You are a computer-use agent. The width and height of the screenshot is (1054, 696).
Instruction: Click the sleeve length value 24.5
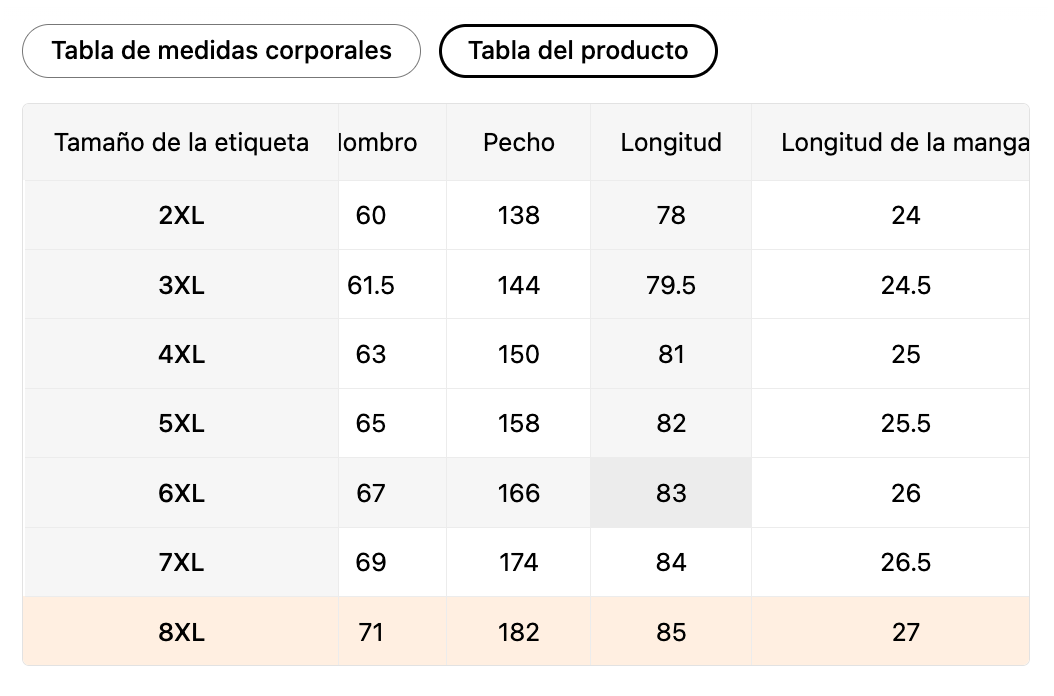coord(905,286)
